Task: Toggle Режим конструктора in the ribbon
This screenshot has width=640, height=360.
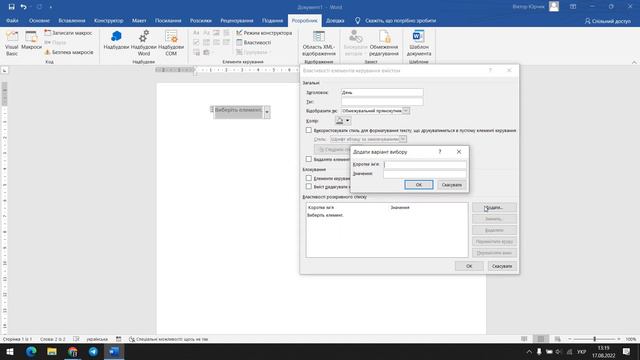Action: [264, 33]
